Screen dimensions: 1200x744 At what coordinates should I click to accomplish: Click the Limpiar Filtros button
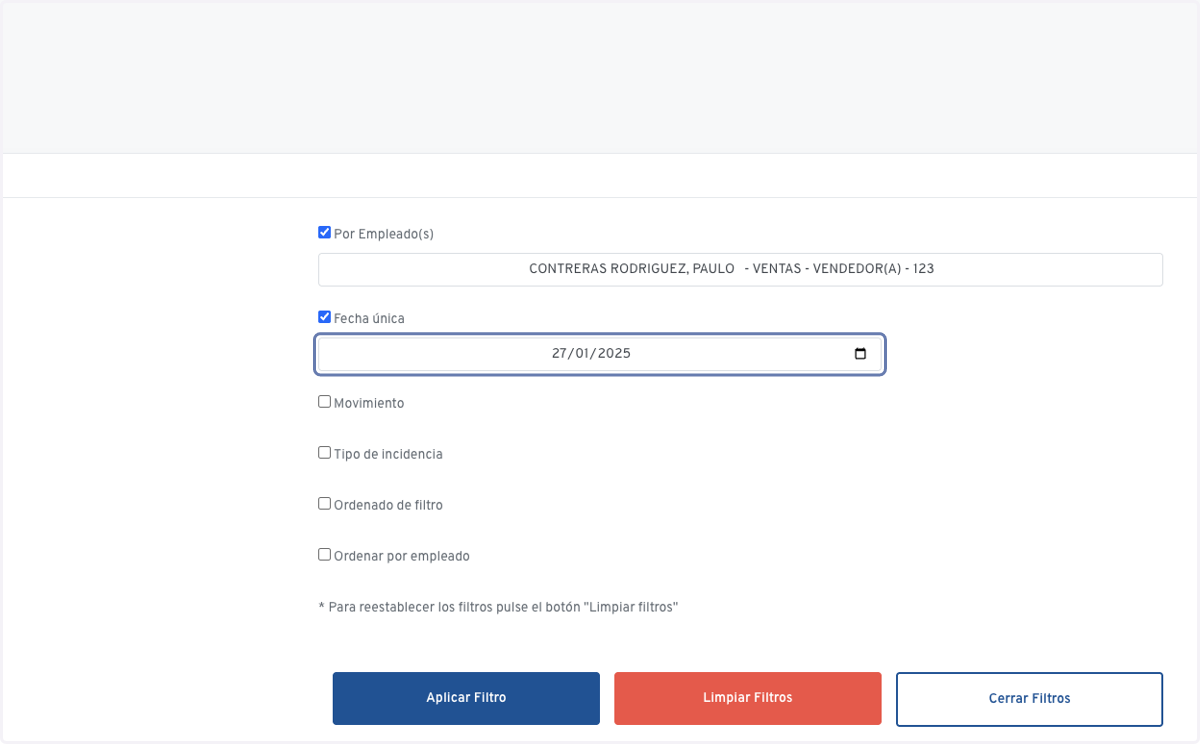tap(748, 698)
